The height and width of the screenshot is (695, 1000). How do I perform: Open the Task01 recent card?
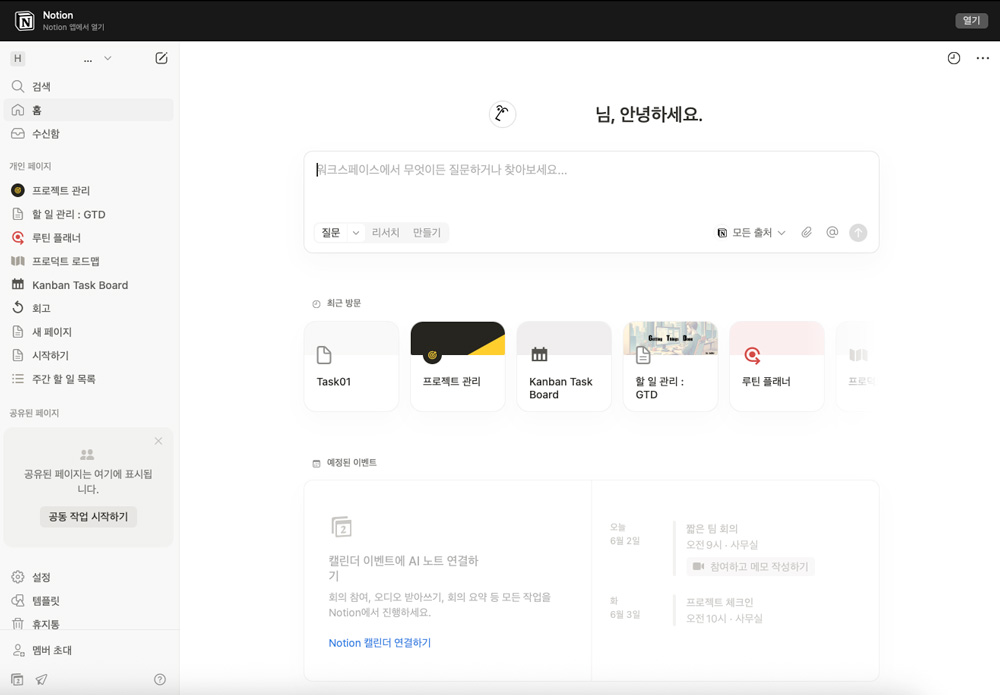[x=351, y=366]
